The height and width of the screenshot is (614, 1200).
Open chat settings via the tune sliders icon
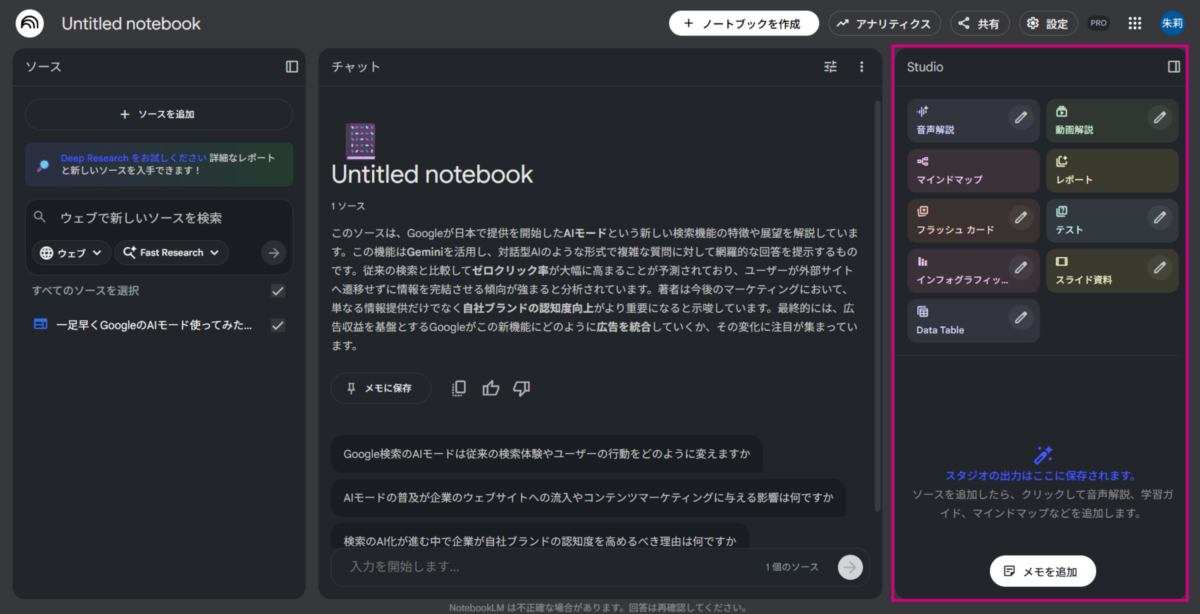coord(830,67)
